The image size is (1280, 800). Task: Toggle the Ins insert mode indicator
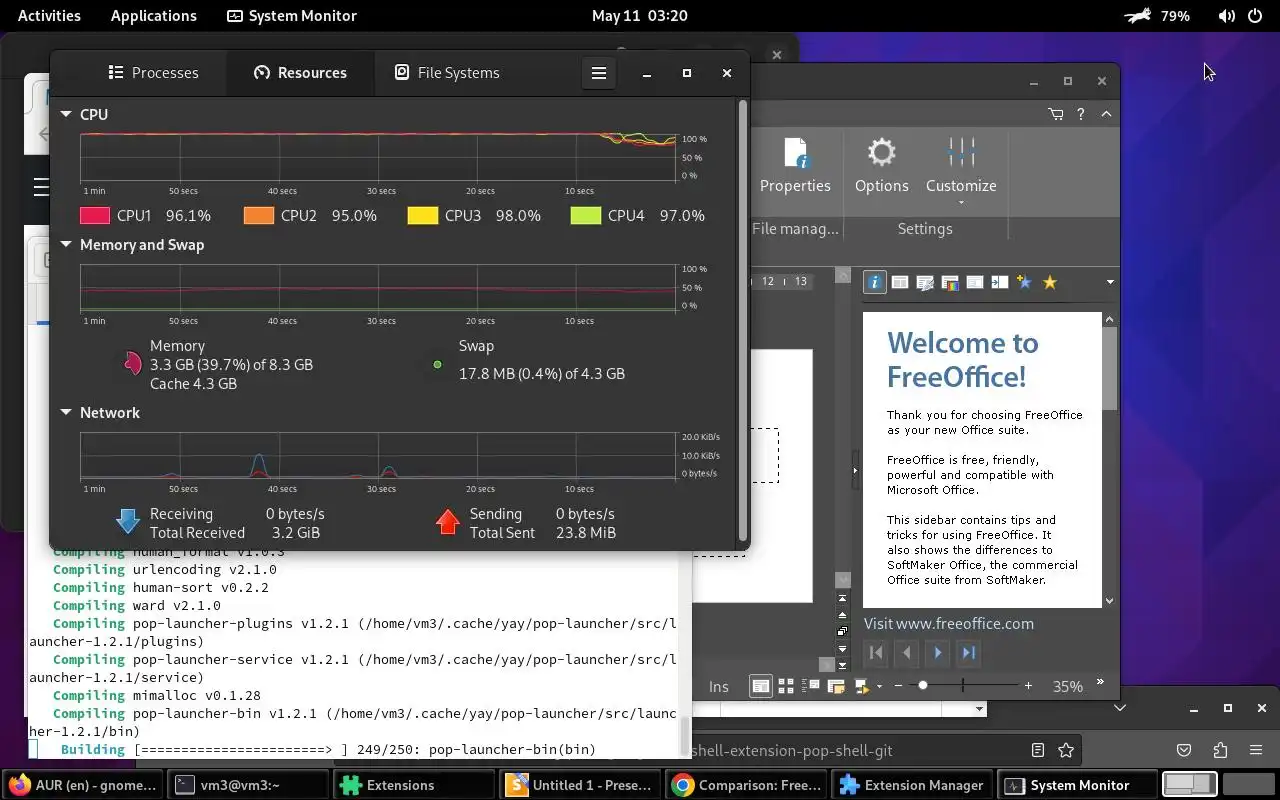[x=719, y=687]
